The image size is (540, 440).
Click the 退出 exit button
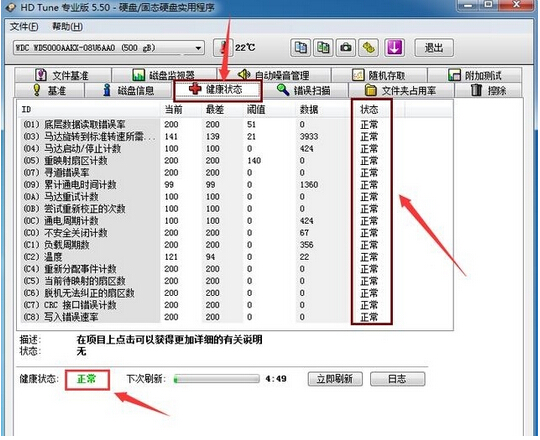click(x=434, y=48)
